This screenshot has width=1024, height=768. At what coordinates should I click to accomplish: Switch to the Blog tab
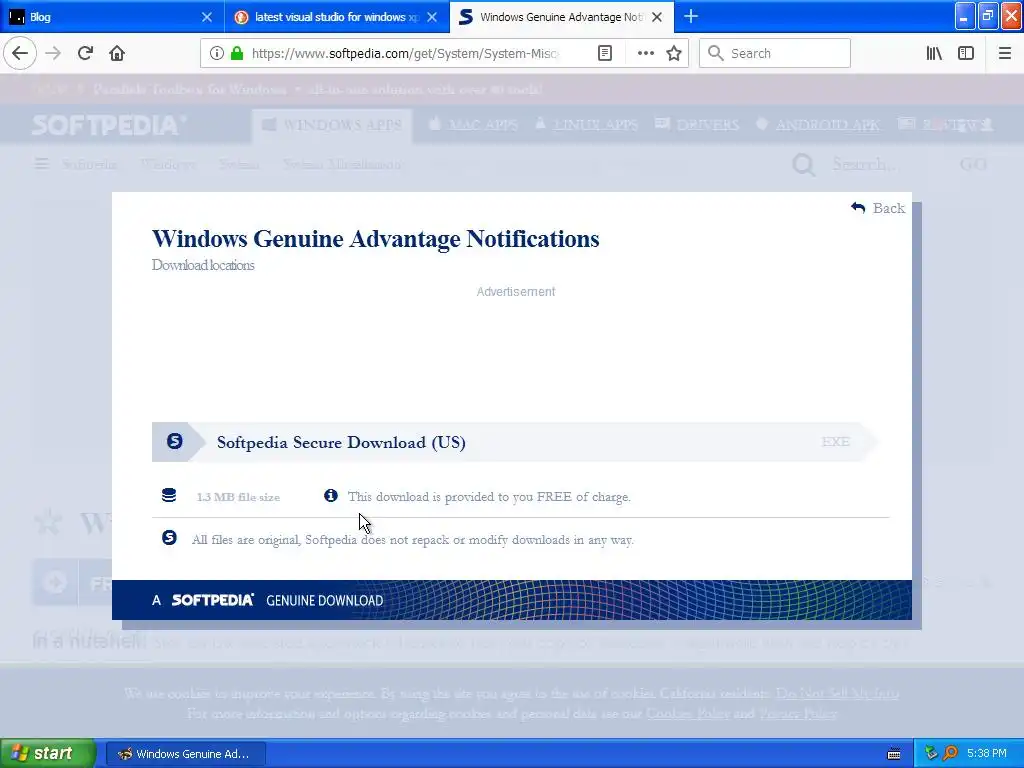tap(112, 17)
